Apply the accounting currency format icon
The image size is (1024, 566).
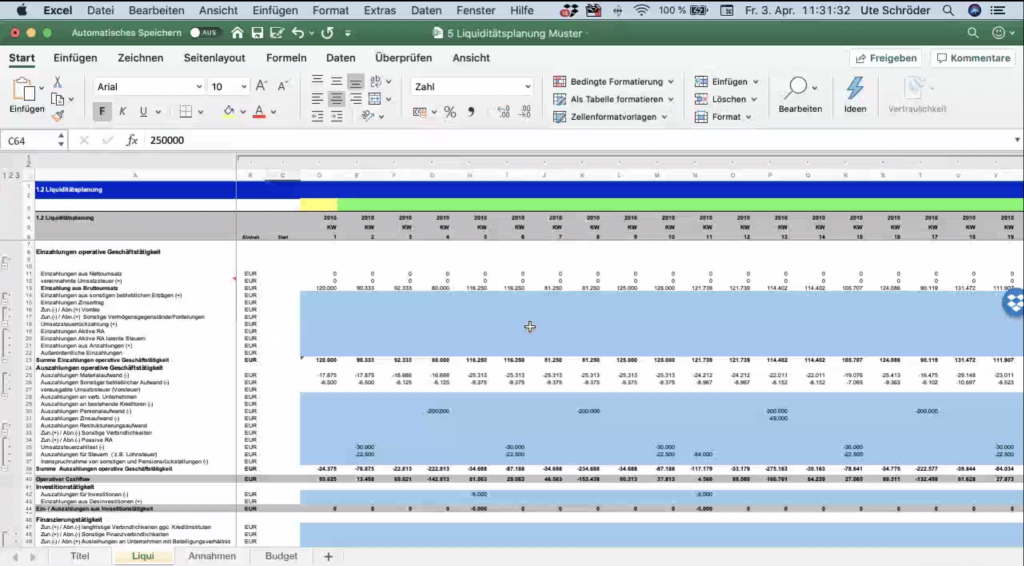point(419,112)
